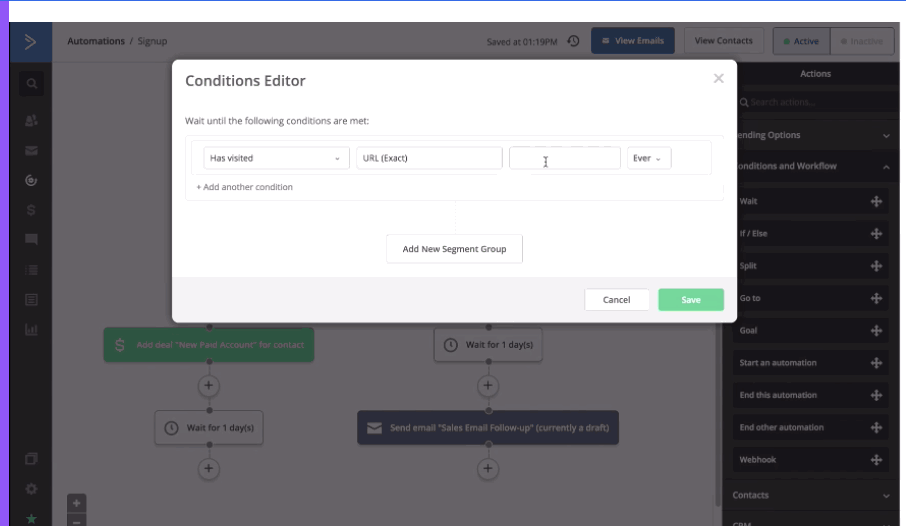Select the Split action in Actions panel
Viewport: 906px width, 526px height.
[x=811, y=266]
